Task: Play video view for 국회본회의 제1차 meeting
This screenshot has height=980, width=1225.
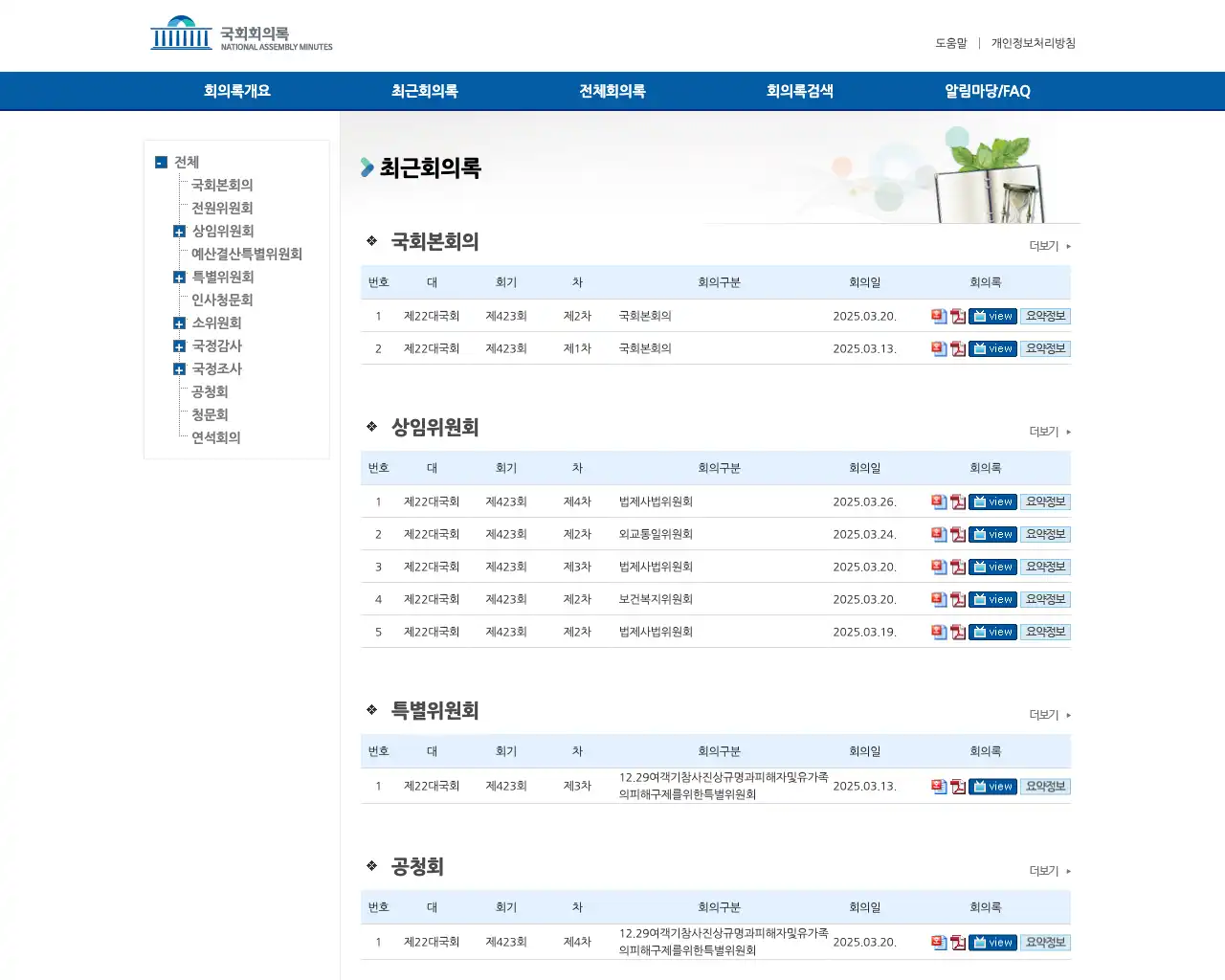Action: tap(992, 348)
